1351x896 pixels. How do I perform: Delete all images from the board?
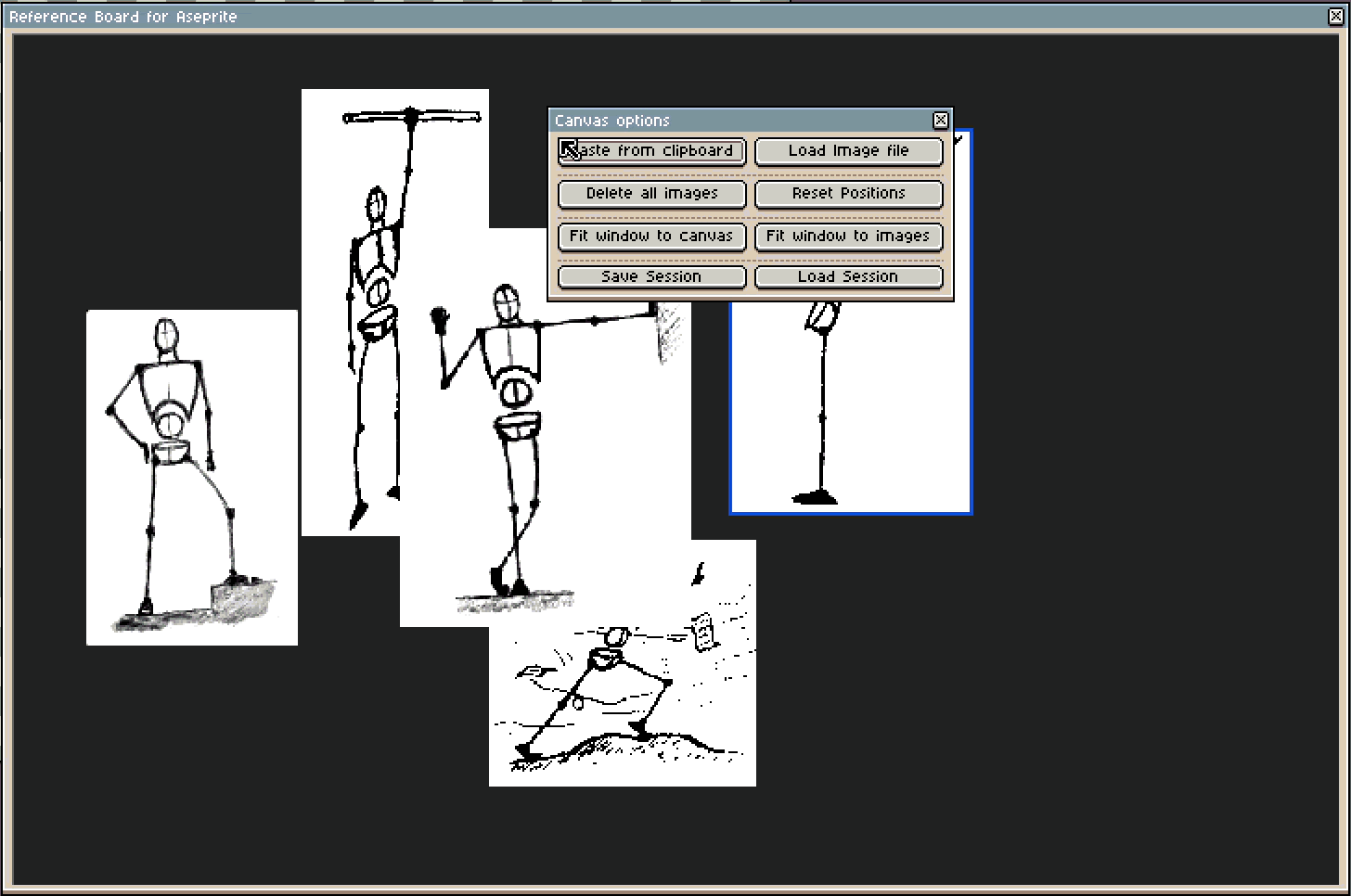point(651,194)
